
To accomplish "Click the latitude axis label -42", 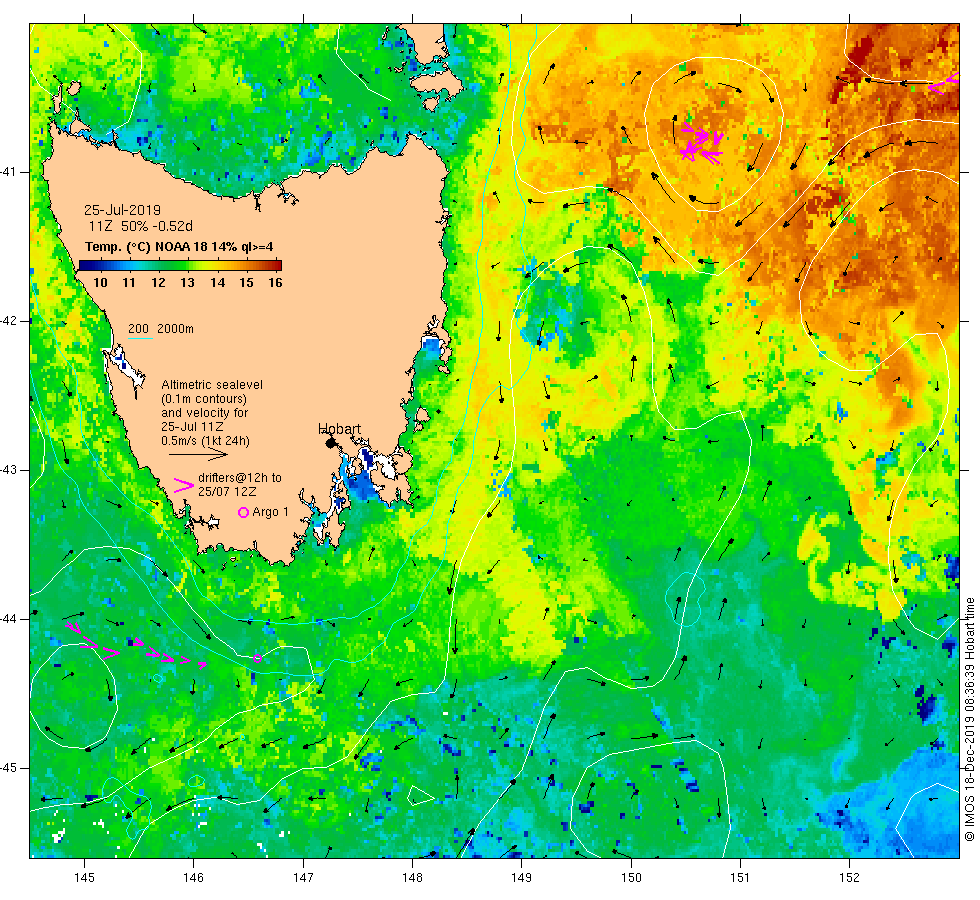I will 8,321.
